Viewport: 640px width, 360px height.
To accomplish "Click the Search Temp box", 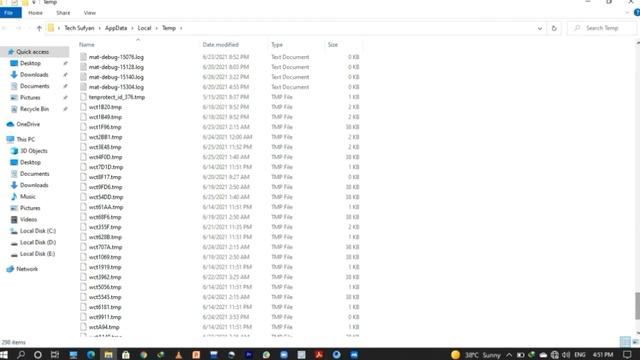I will (x=602, y=28).
